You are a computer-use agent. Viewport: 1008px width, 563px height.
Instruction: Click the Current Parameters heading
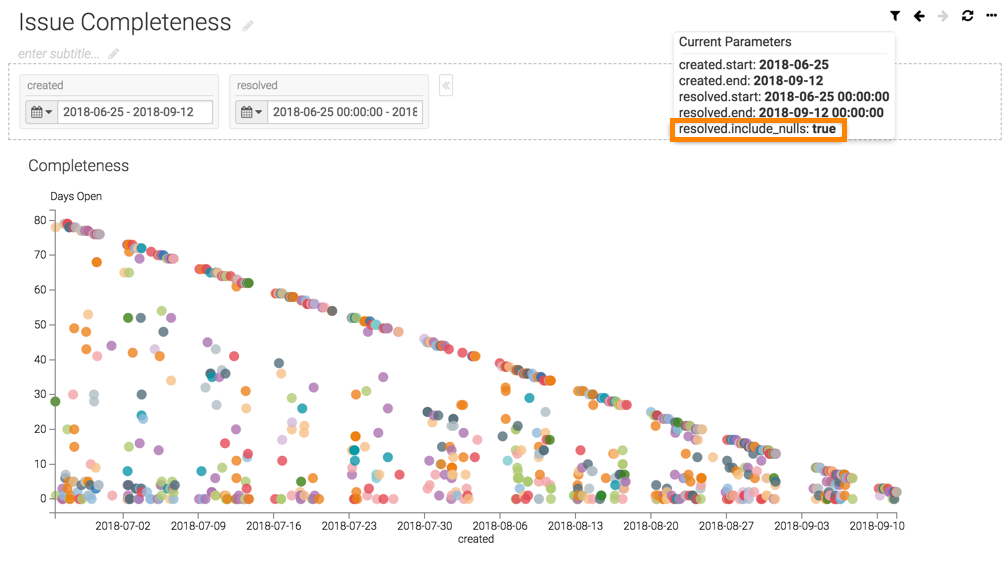(x=734, y=42)
